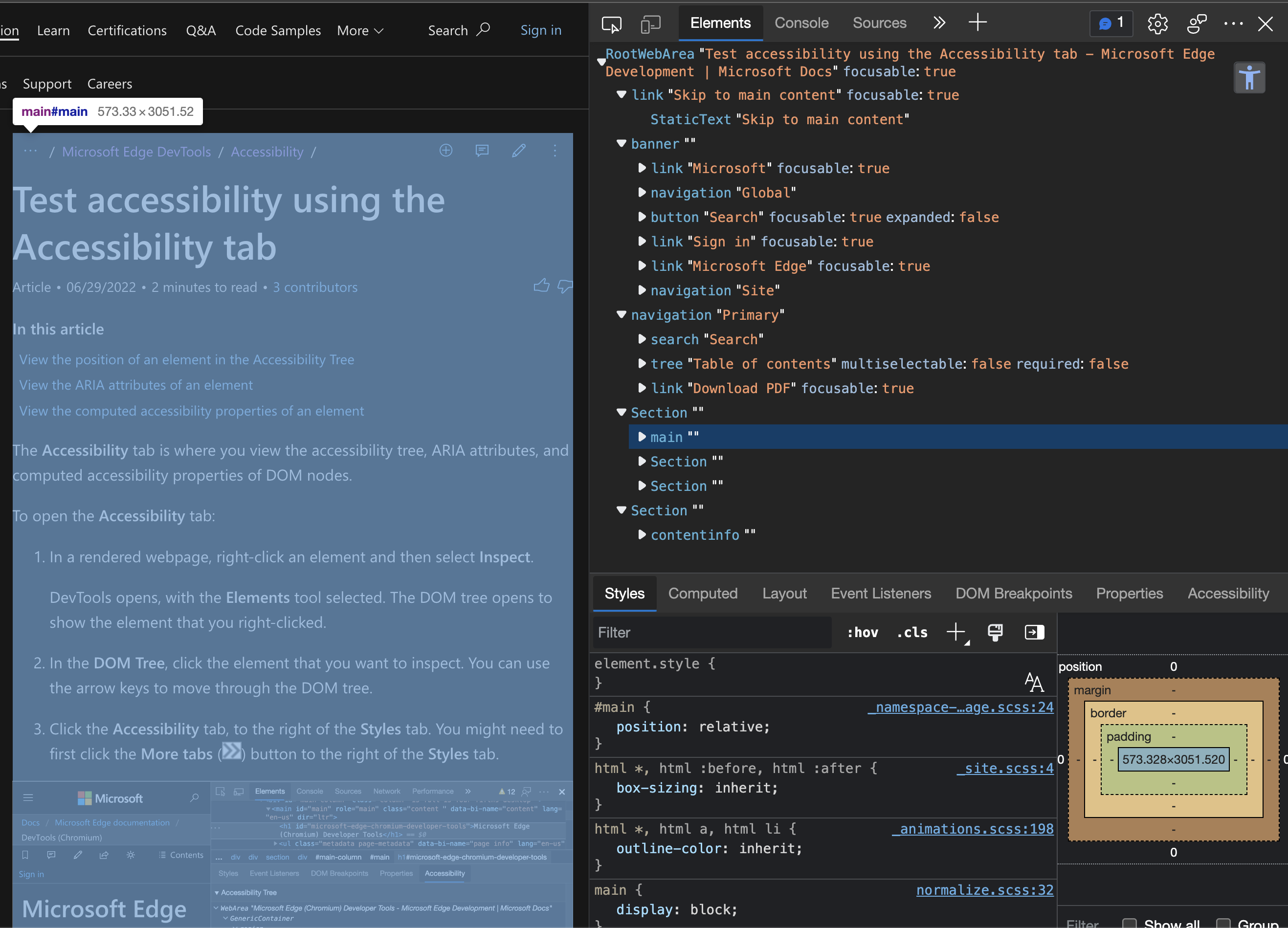Open the more DevTools tabs menu

pos(939,22)
